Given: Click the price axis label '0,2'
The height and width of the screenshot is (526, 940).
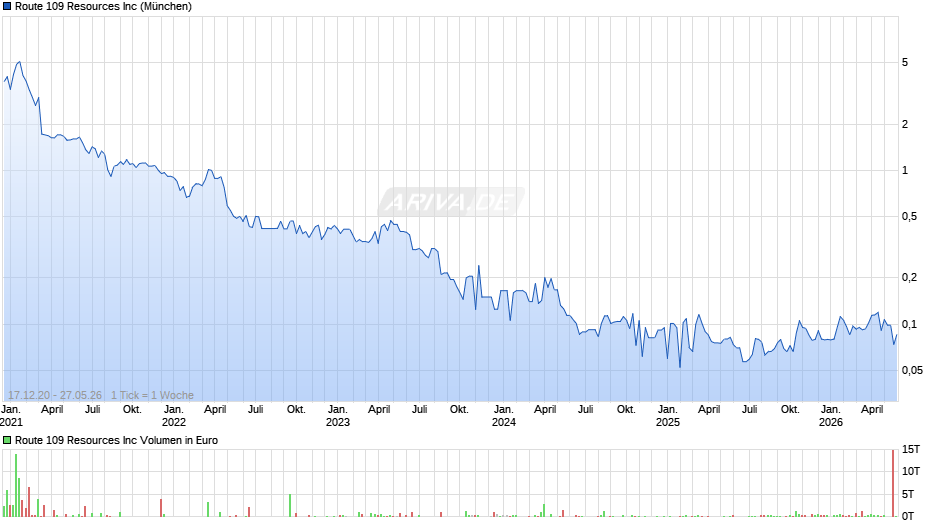Looking at the screenshot, I should tap(909, 277).
